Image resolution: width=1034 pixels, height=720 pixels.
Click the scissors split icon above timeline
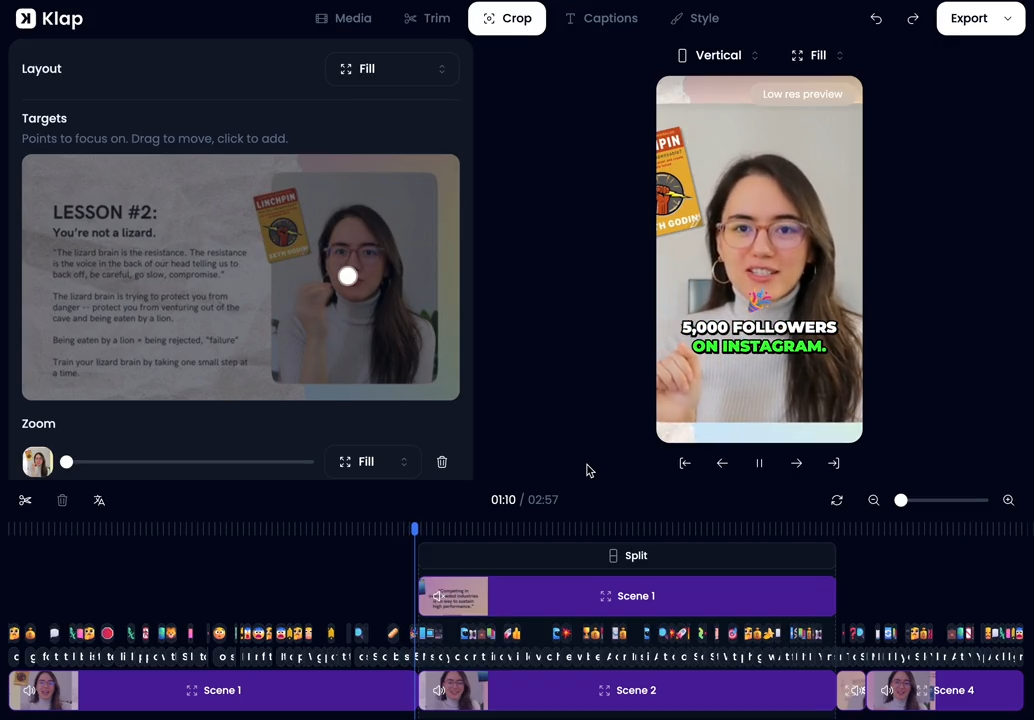[x=25, y=500]
